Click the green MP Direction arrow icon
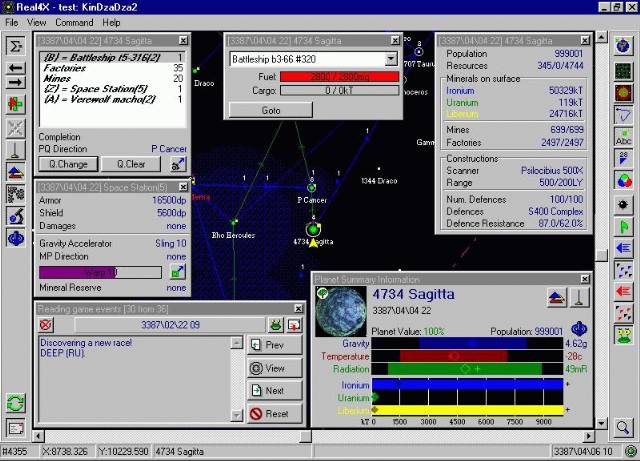The height and width of the screenshot is (461, 640). (x=177, y=272)
